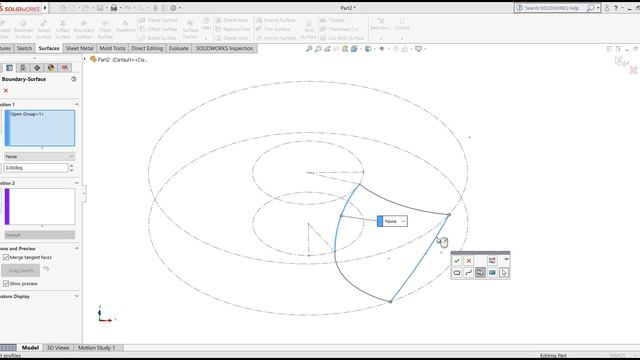Open the View Orientation cube icon
640x360 pixels.
coord(354,49)
